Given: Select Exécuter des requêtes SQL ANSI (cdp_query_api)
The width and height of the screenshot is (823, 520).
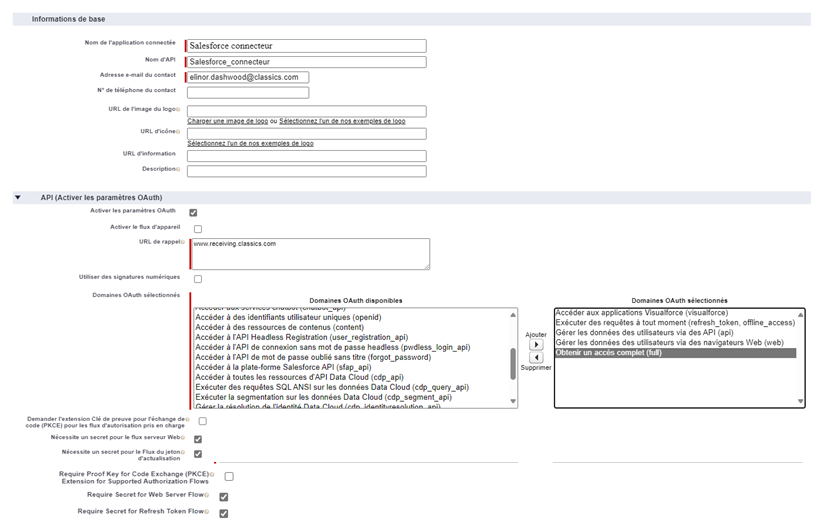Looking at the screenshot, I should (332, 387).
